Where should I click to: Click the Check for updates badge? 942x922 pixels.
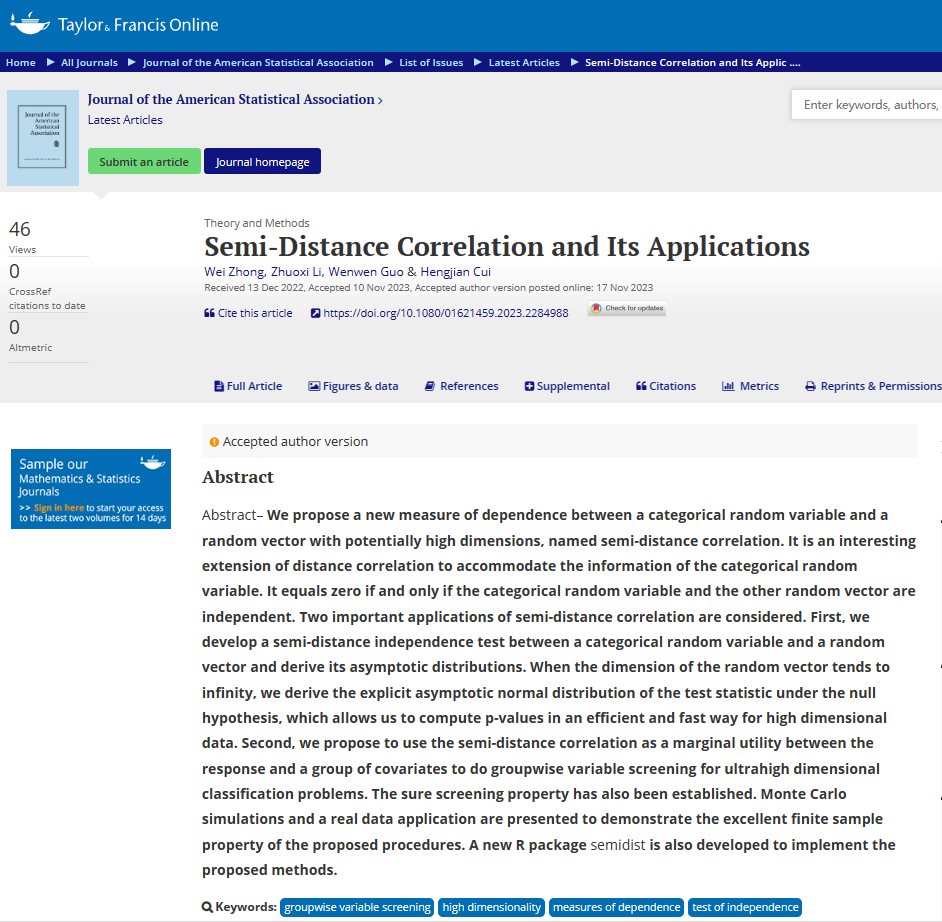tap(627, 309)
